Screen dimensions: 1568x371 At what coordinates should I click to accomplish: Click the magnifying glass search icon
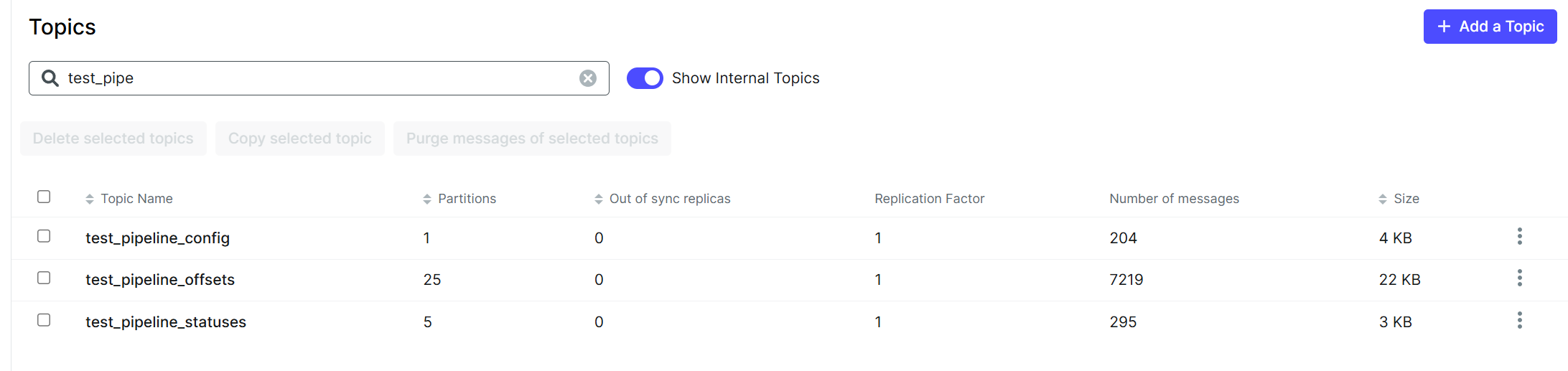pyautogui.click(x=50, y=78)
